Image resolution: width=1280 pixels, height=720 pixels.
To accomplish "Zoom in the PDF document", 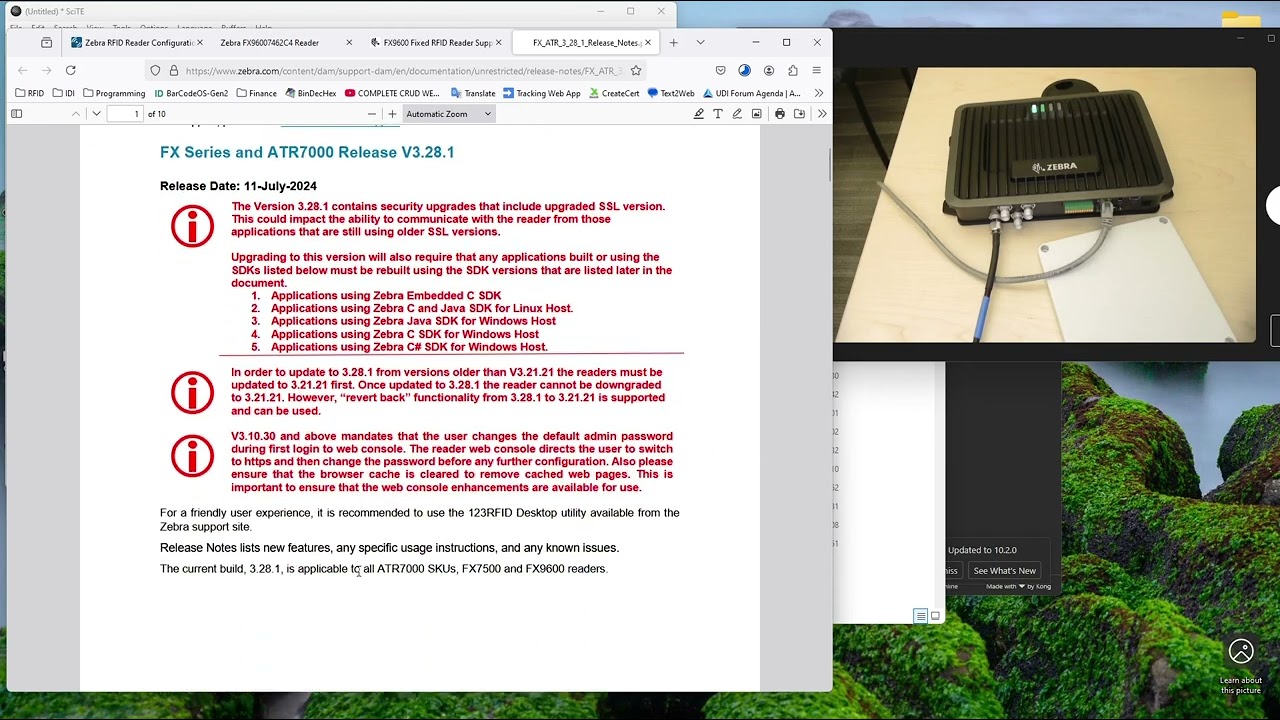I will (x=392, y=114).
